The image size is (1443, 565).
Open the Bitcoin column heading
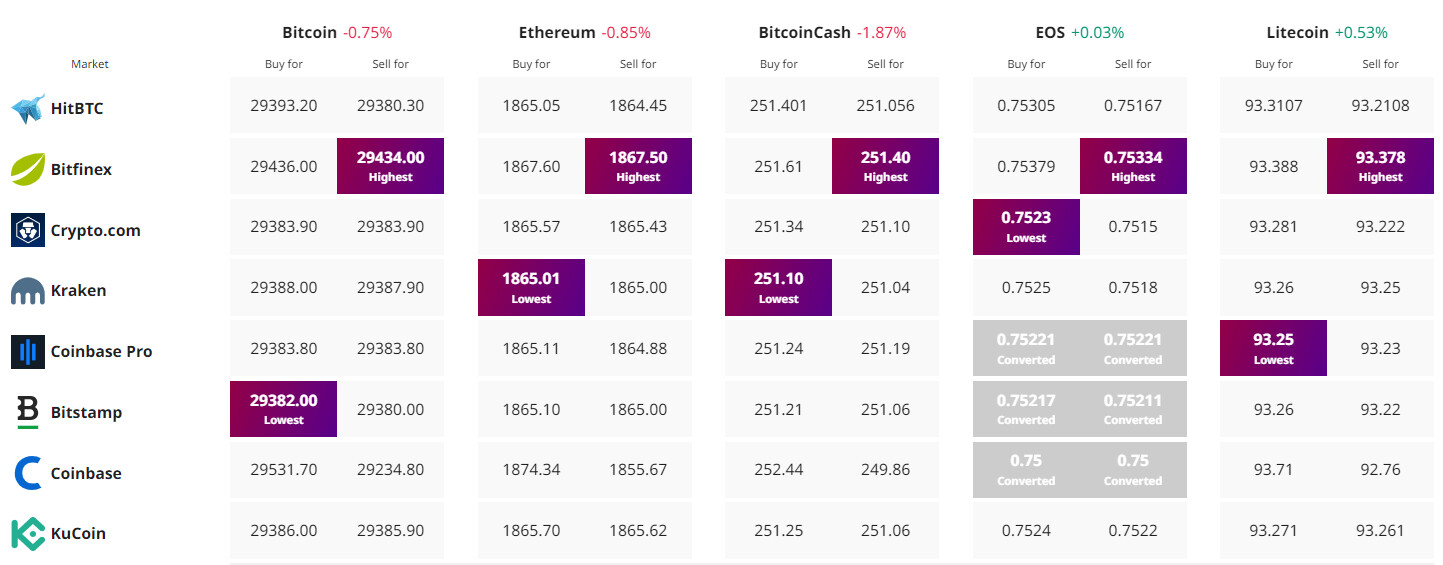pos(310,32)
